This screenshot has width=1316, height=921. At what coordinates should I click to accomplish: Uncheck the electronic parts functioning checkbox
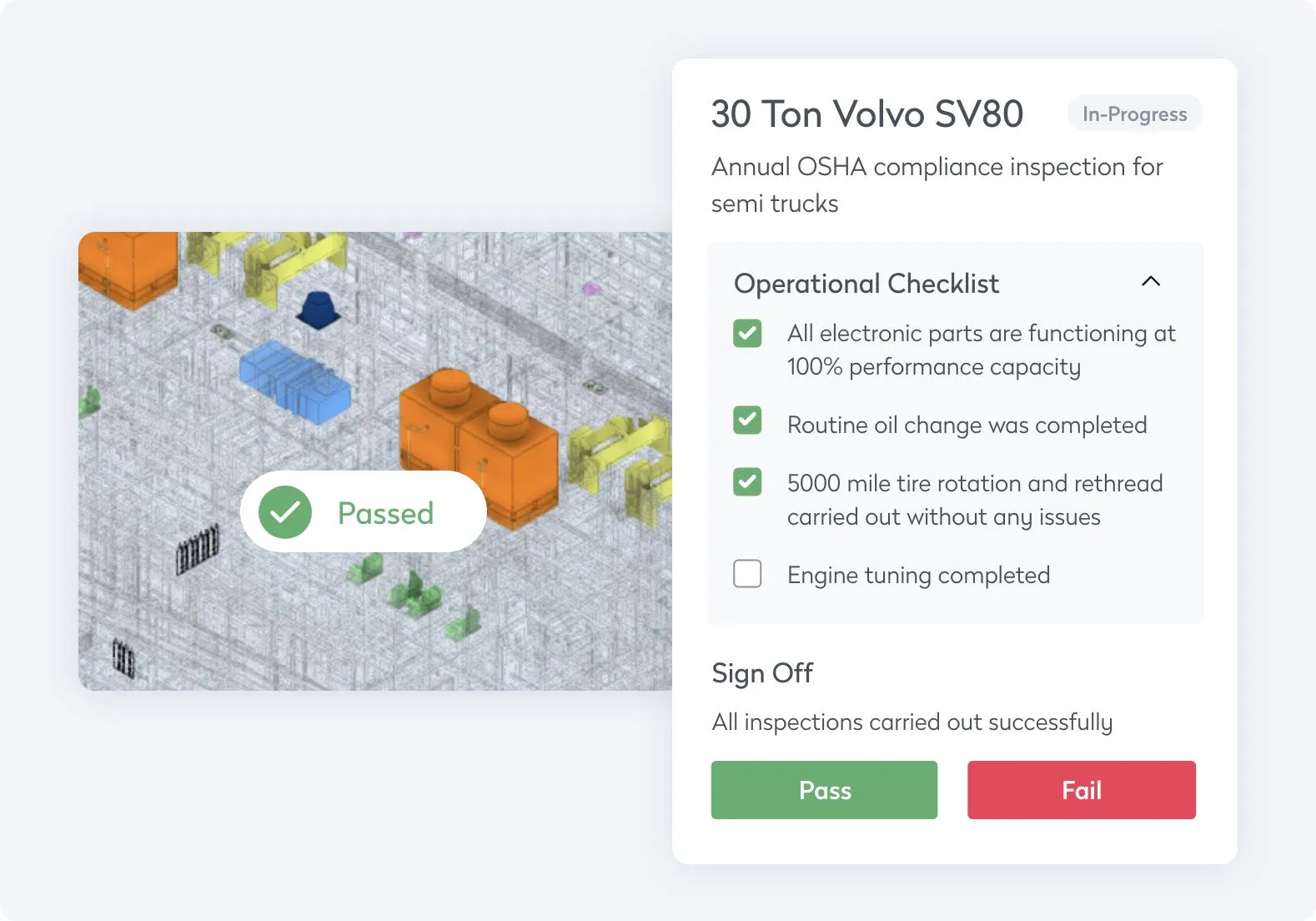[x=747, y=333]
